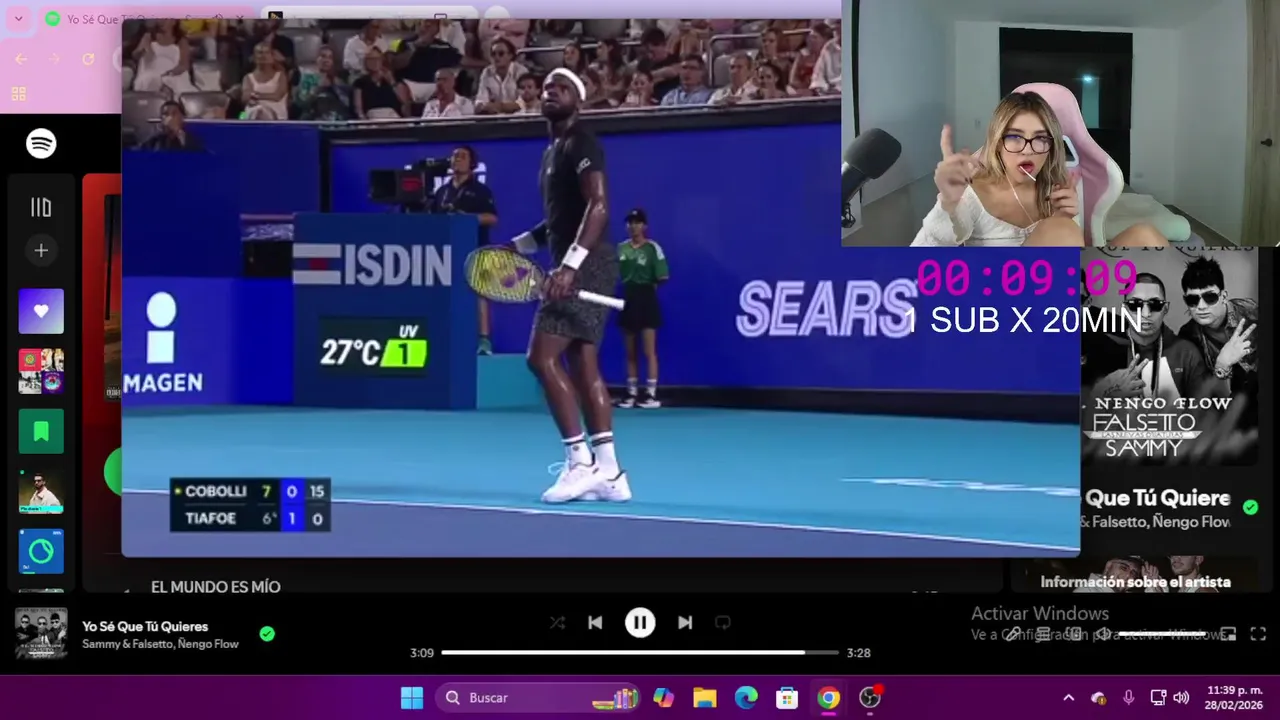1280x720 pixels.
Task: Open Google Chrome from the taskbar
Action: click(828, 698)
